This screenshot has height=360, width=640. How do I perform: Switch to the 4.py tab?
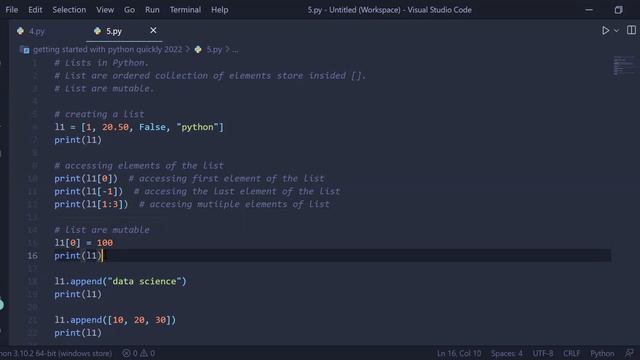click(37, 31)
